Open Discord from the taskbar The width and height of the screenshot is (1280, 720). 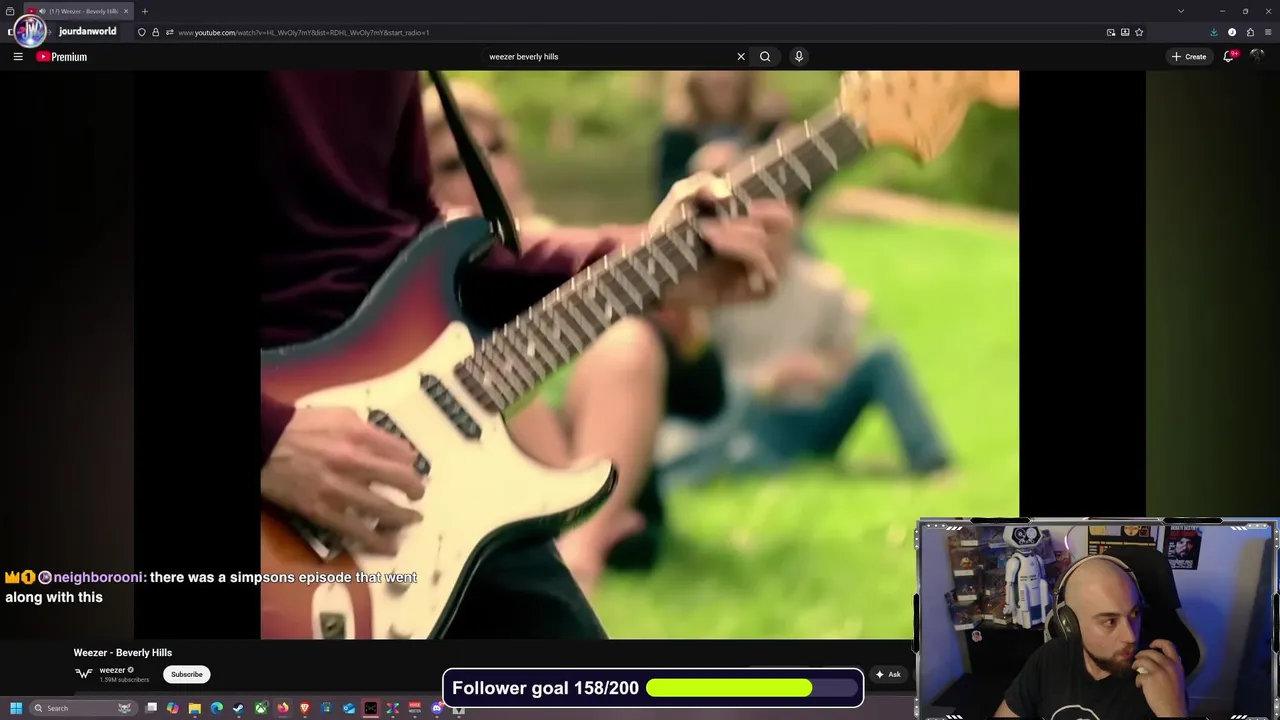coord(437,708)
